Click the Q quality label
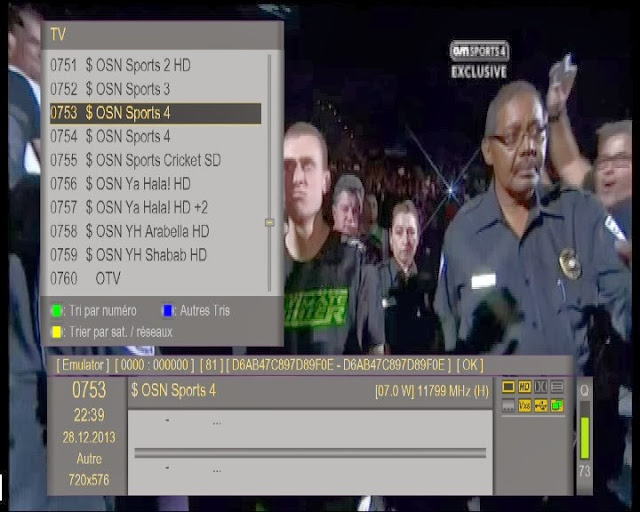640x512 pixels. point(584,391)
